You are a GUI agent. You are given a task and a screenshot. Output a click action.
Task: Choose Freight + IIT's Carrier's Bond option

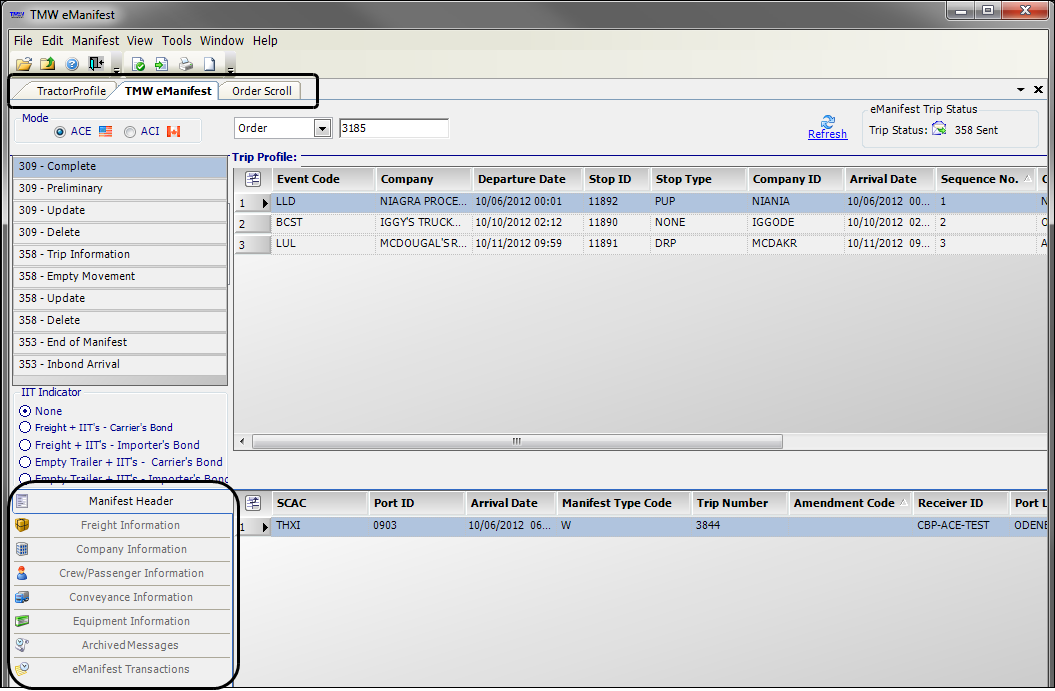point(26,428)
